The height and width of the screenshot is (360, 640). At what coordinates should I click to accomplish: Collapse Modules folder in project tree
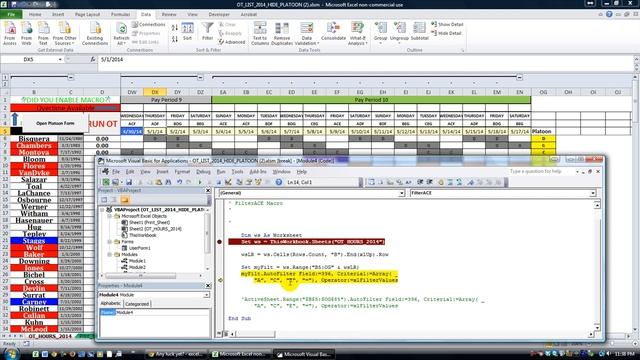(110, 254)
